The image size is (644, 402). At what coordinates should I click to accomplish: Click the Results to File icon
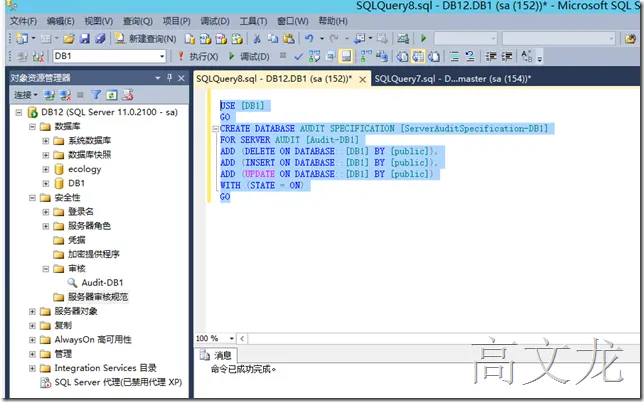click(434, 56)
